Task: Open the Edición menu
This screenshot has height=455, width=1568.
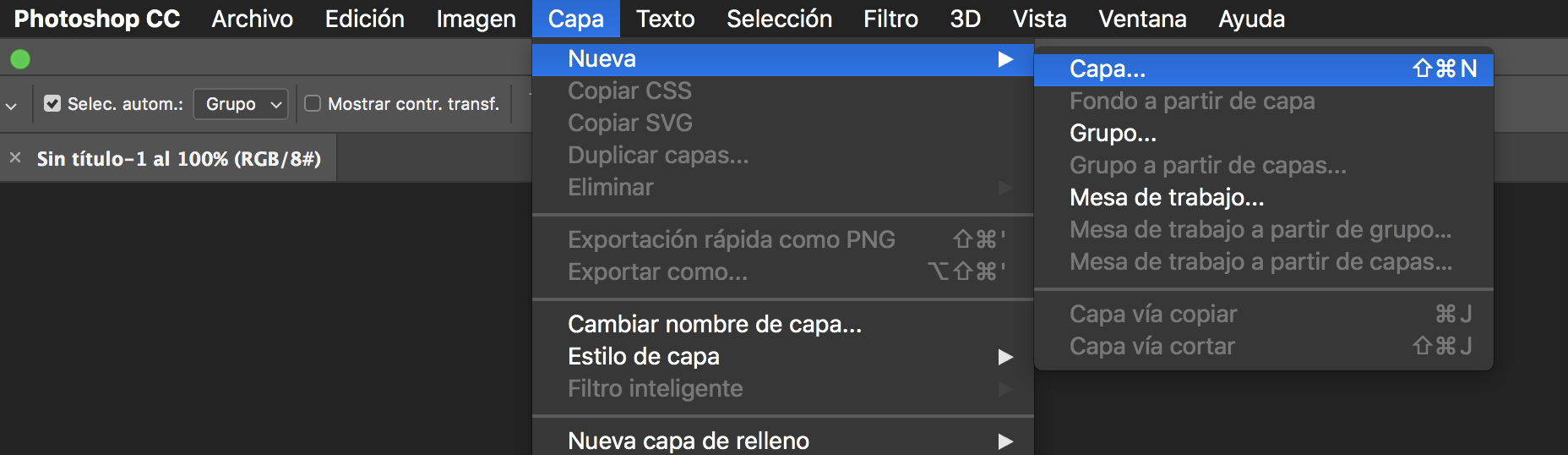Action: coord(364,19)
